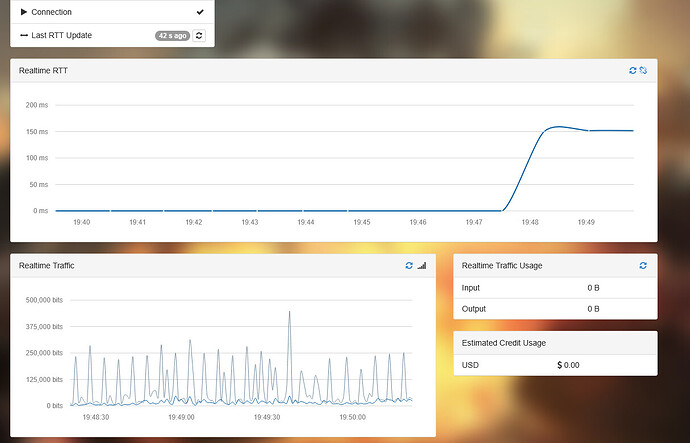Click the Realtime Traffic panel title
Image resolution: width=690 pixels, height=443 pixels.
click(x=47, y=266)
